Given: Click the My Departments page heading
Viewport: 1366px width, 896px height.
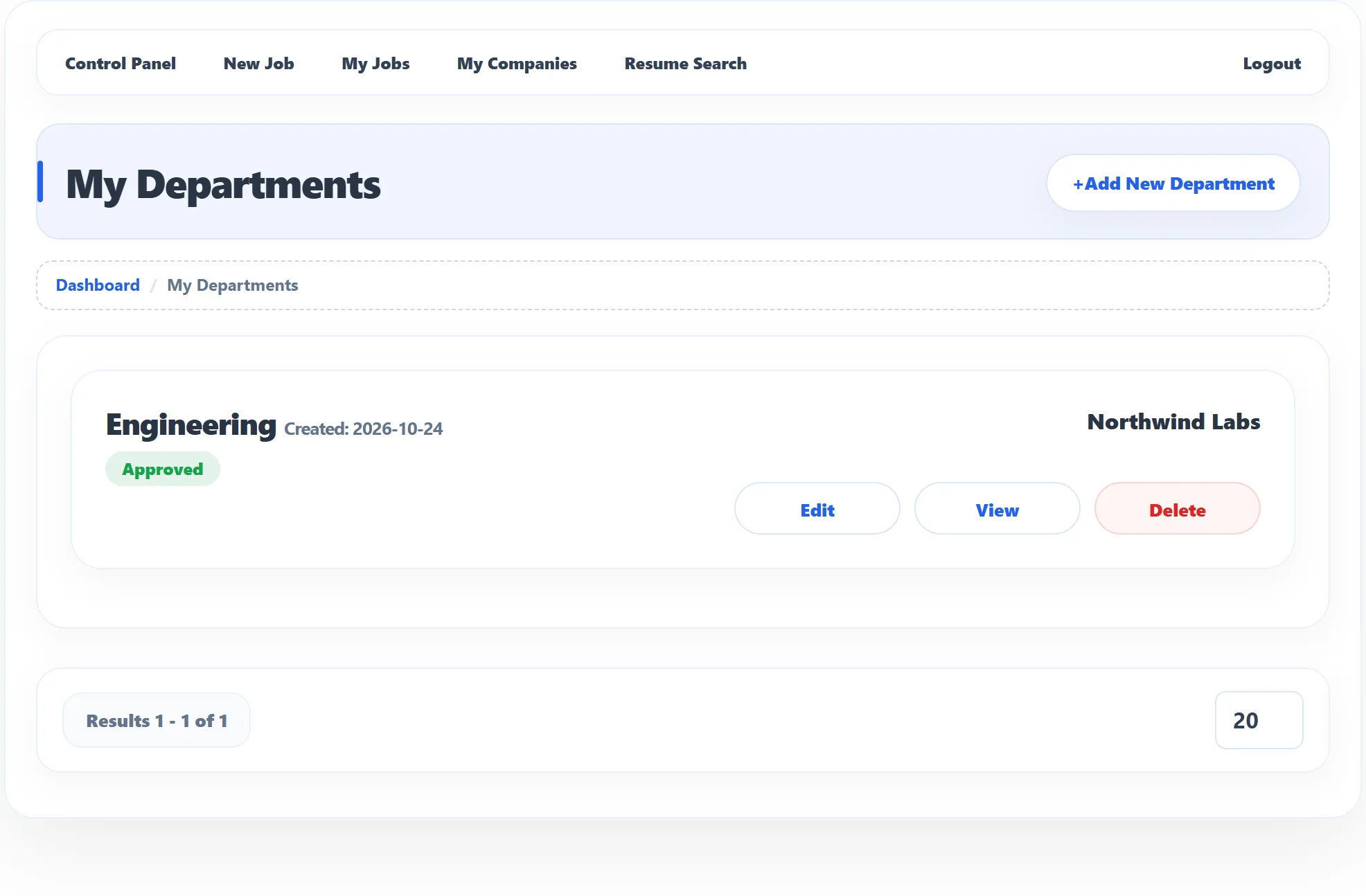Looking at the screenshot, I should pos(223,185).
